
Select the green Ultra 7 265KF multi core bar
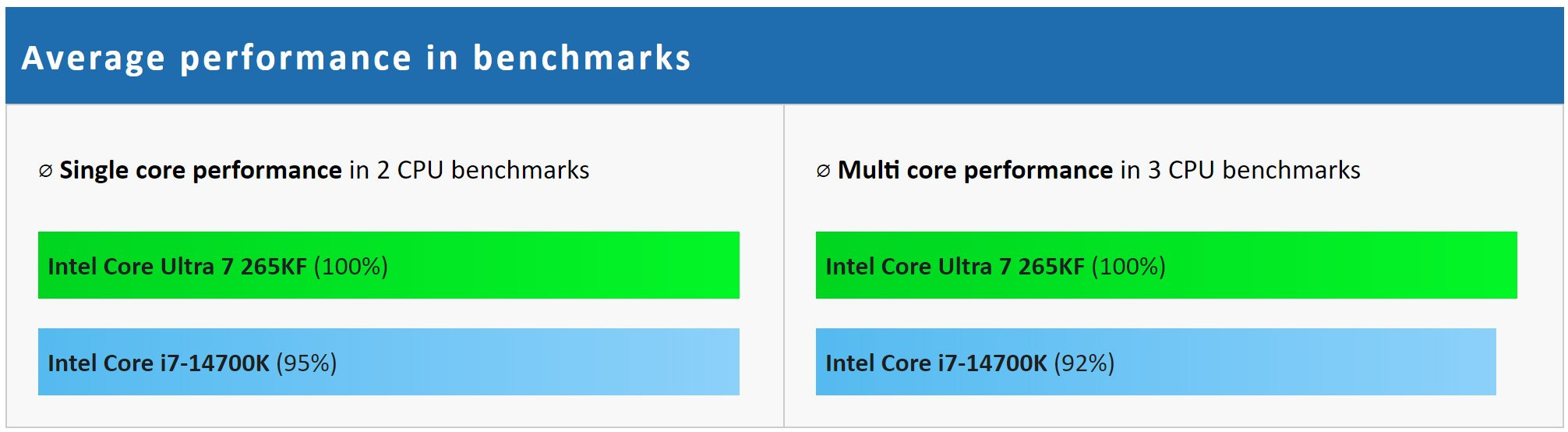click(x=1167, y=265)
